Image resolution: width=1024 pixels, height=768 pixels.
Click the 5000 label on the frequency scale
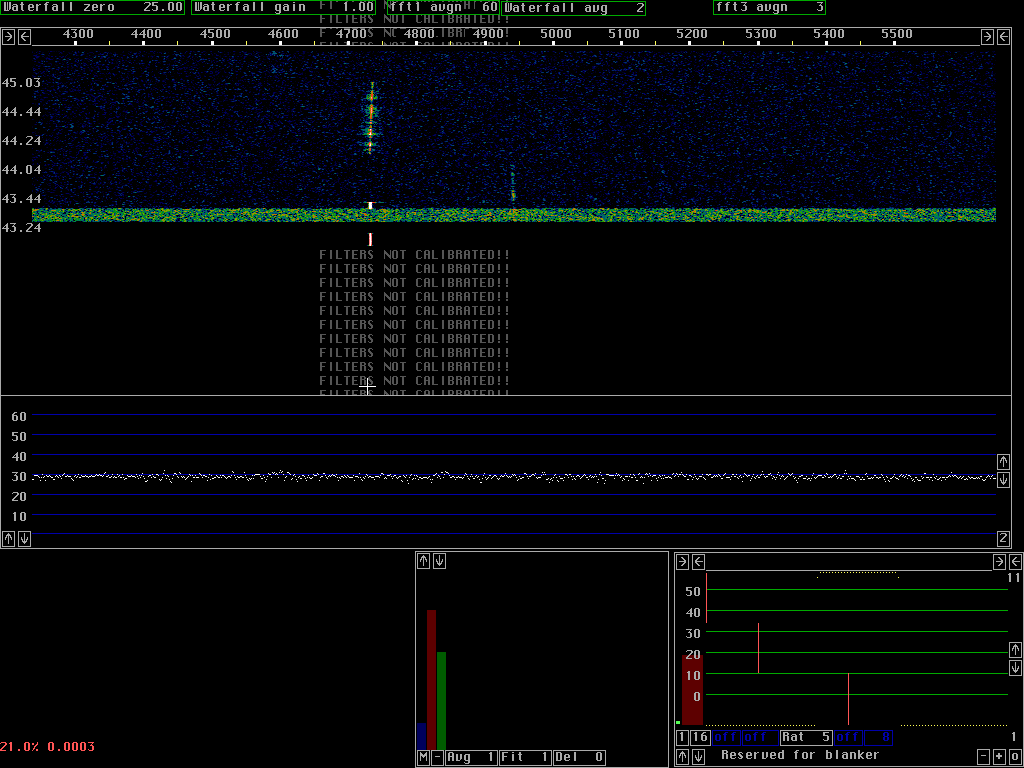555,34
